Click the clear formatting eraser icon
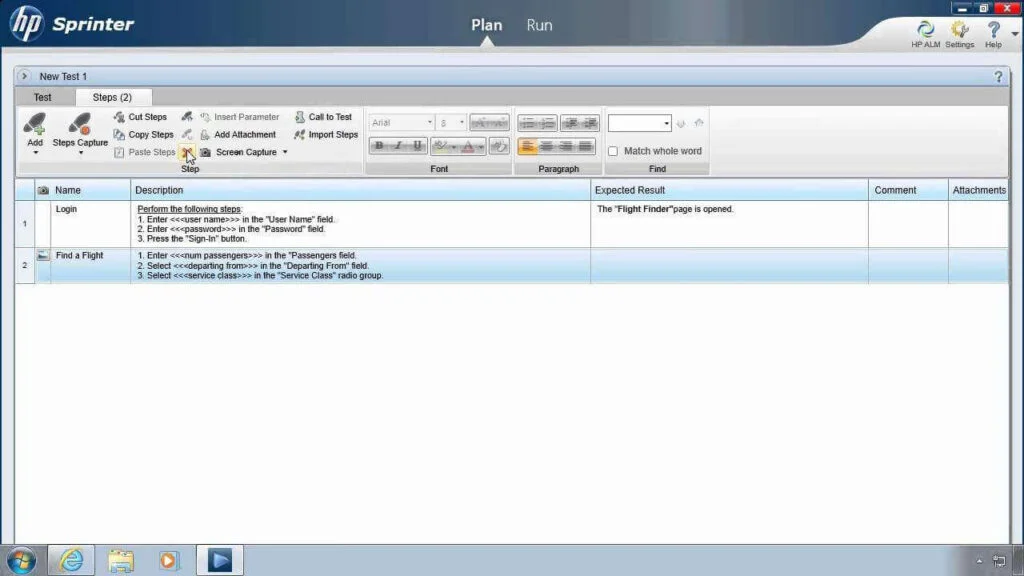 pos(499,146)
